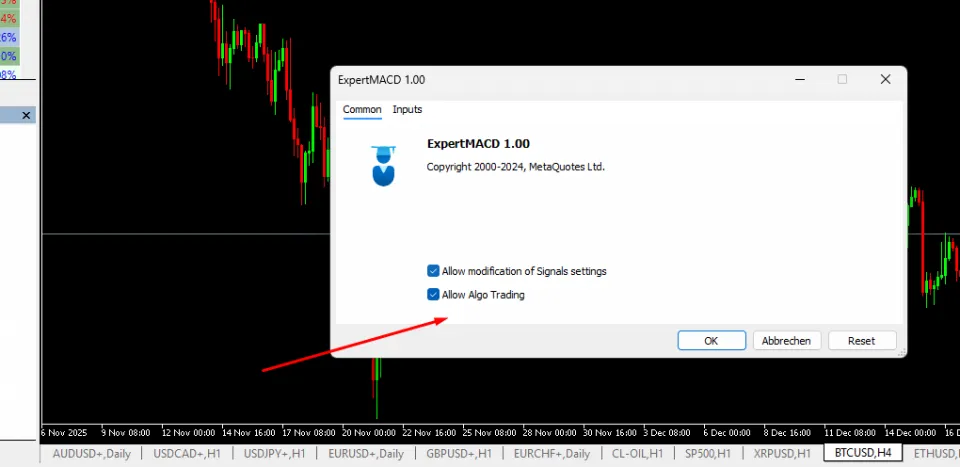Click the ExpertMACD 1.00 bold heading
Screen dimensions: 960x467
[478, 144]
